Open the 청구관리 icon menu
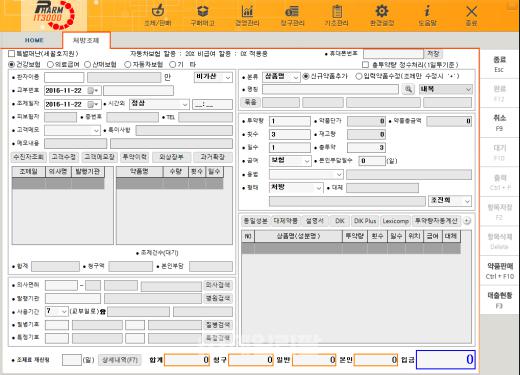Image resolution: width=520 pixels, height=375 pixels. 292,16
